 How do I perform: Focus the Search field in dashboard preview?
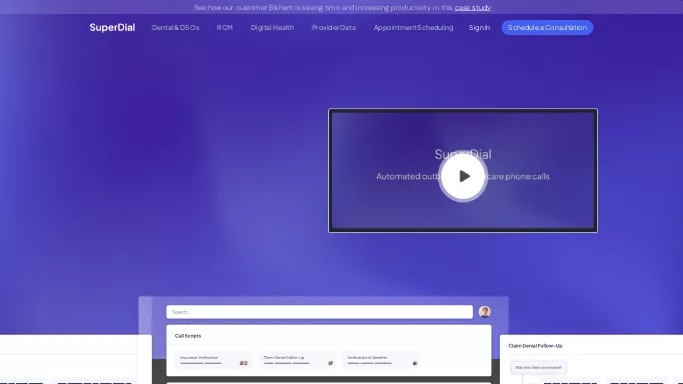[319, 312]
